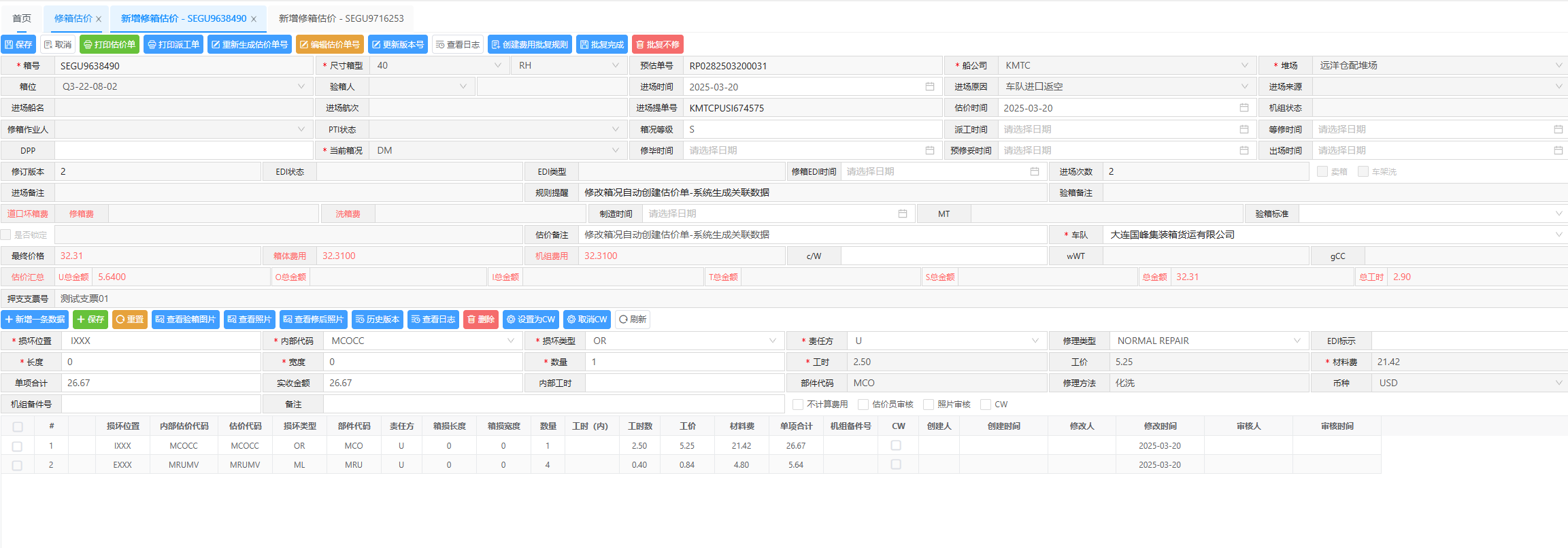Click the 设置为CW button

click(531, 320)
